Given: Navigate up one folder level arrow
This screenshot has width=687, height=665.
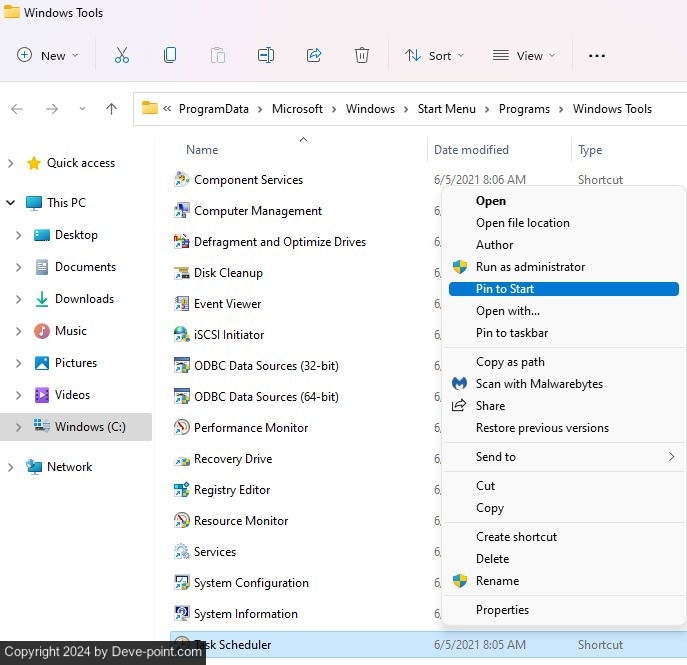Looking at the screenshot, I should click(111, 109).
